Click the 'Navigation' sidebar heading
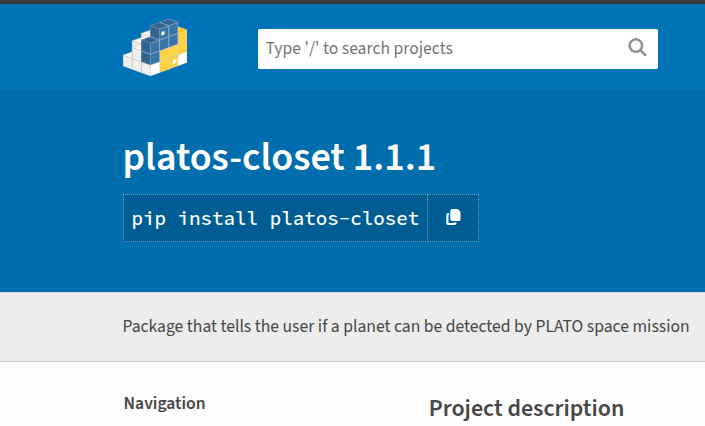The image size is (705, 426). pos(165,403)
